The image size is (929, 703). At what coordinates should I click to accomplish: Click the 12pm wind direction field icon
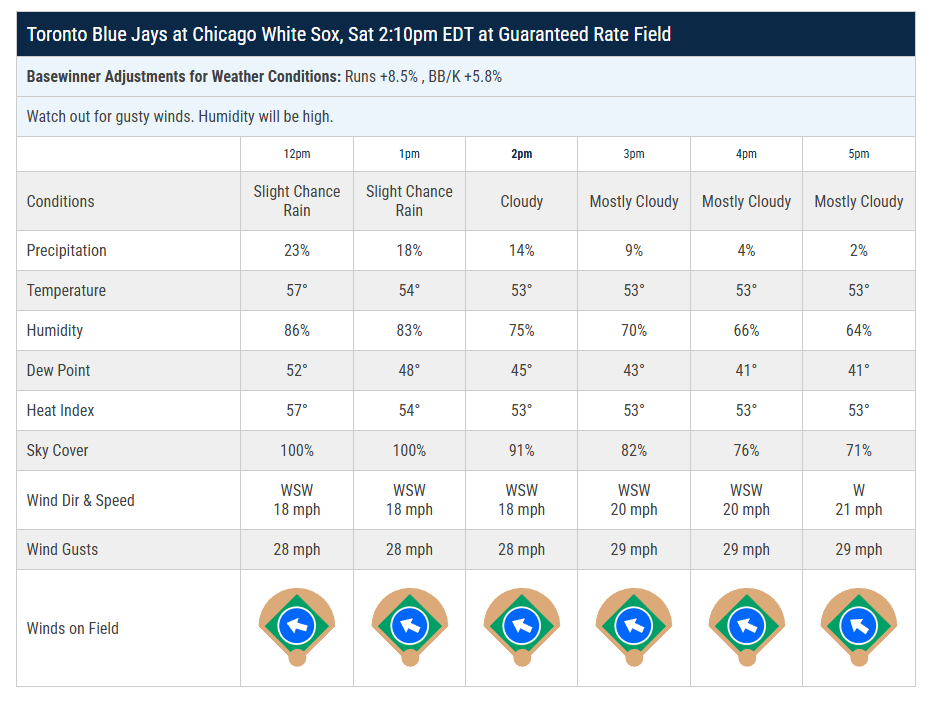point(297,627)
